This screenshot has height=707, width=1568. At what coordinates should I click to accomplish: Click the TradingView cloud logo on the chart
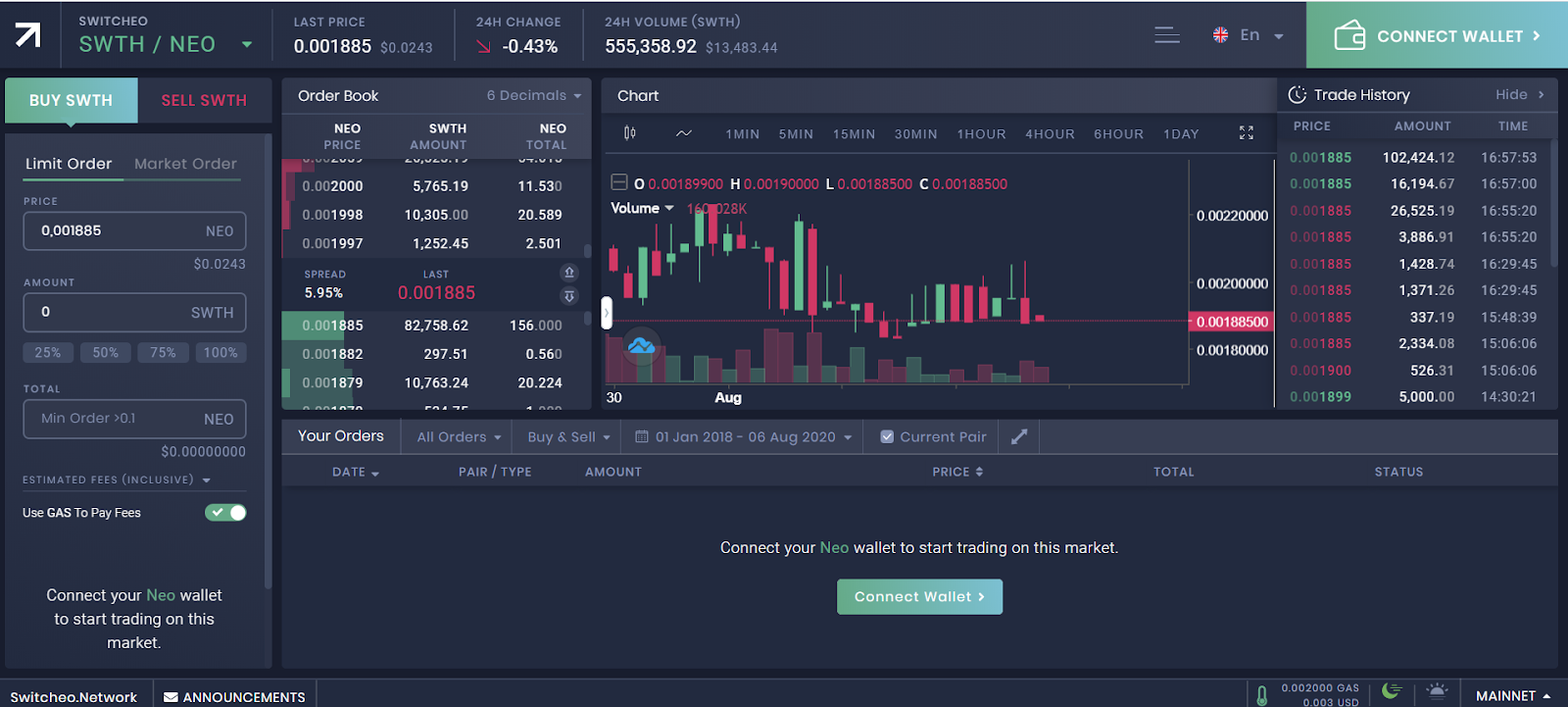click(x=641, y=345)
